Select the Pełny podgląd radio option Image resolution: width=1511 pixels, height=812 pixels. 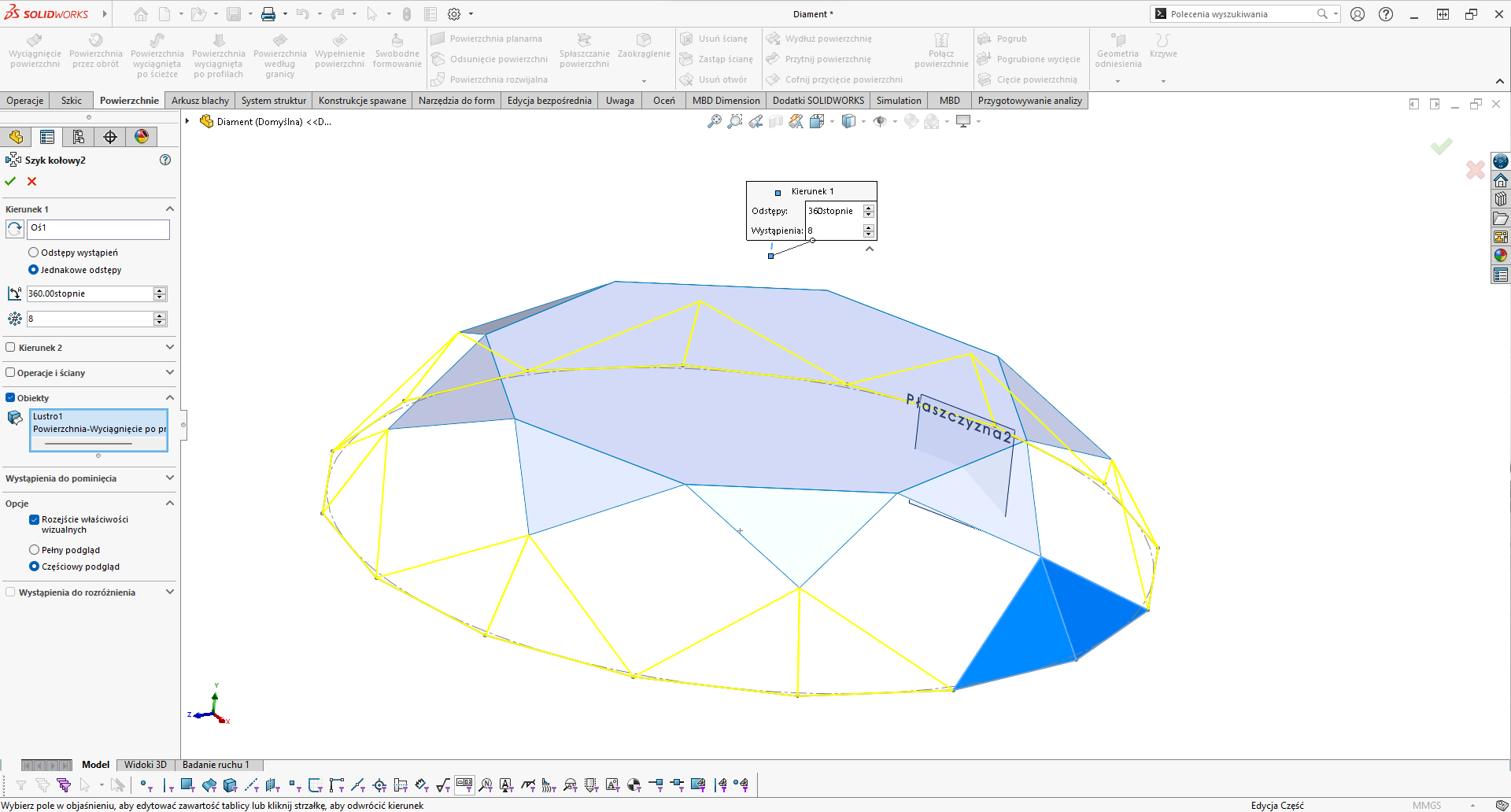point(34,550)
